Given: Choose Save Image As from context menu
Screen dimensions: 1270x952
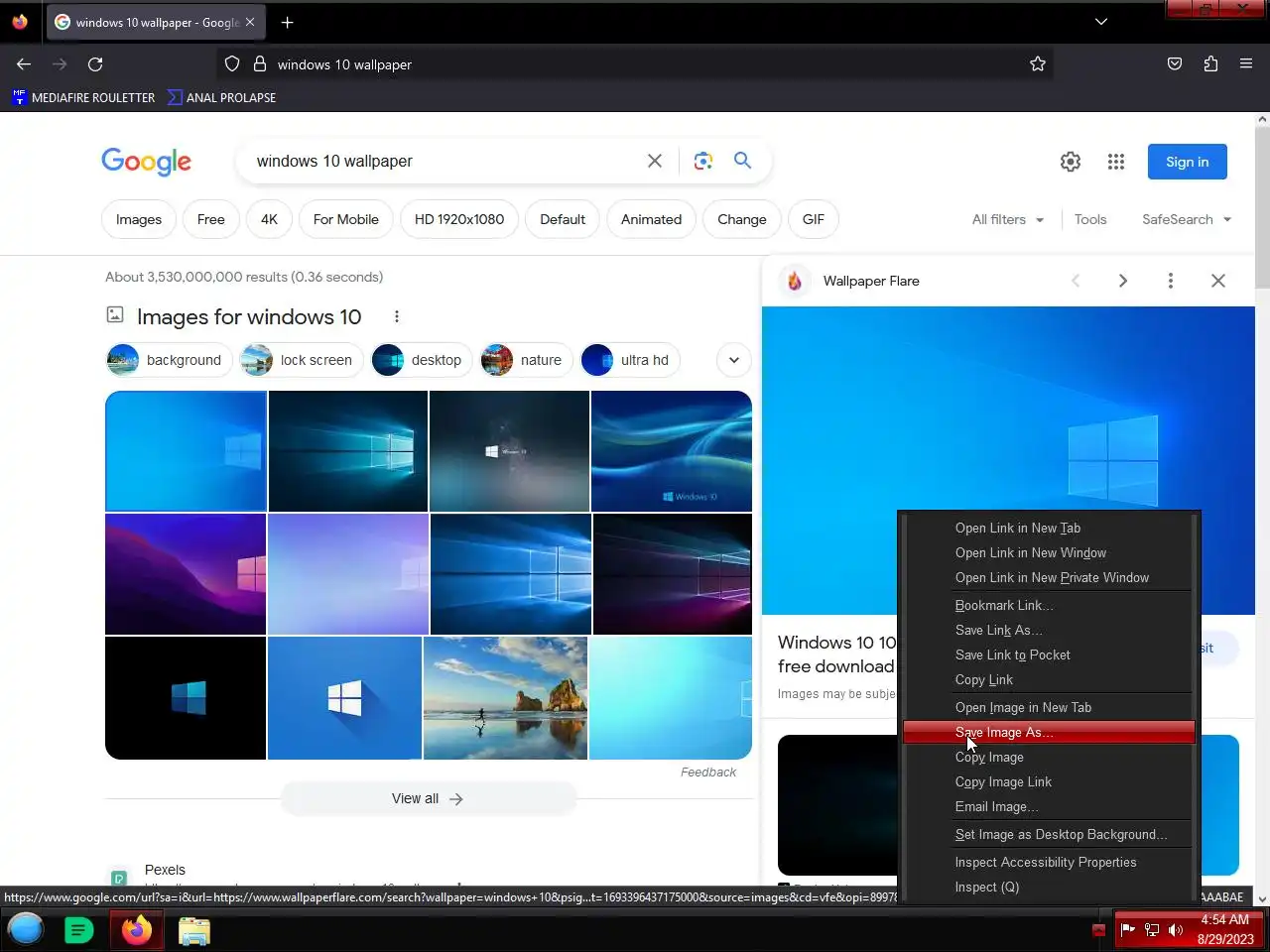Looking at the screenshot, I should pyautogui.click(x=1049, y=732).
